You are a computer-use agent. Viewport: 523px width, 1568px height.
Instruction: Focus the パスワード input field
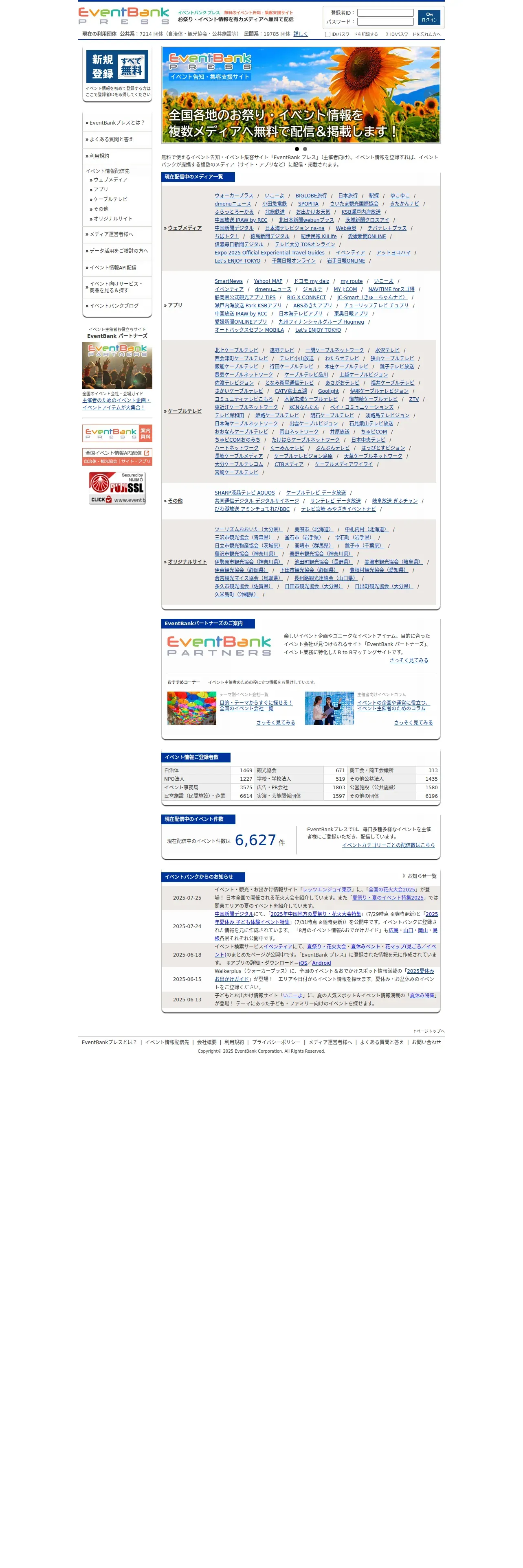pyautogui.click(x=385, y=21)
